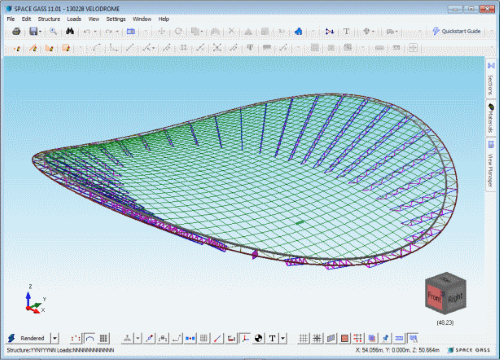The width and height of the screenshot is (500, 360).
Task: Expand the arrow next to the Save icon
Action: coord(40,32)
